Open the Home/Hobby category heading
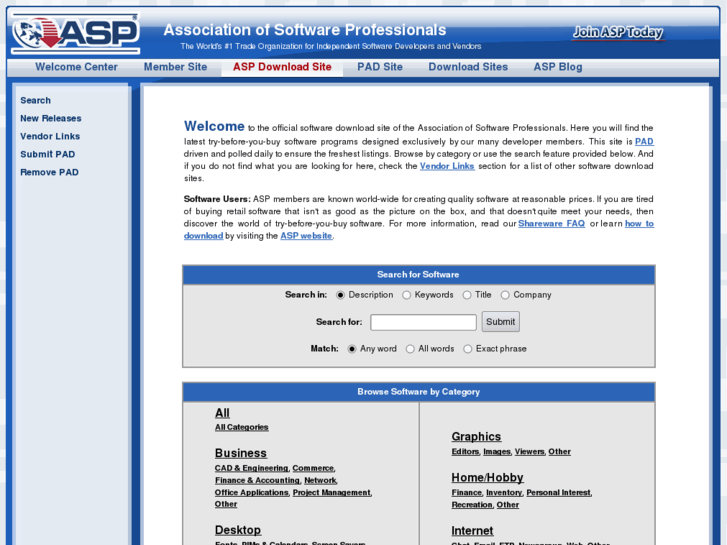 point(487,478)
